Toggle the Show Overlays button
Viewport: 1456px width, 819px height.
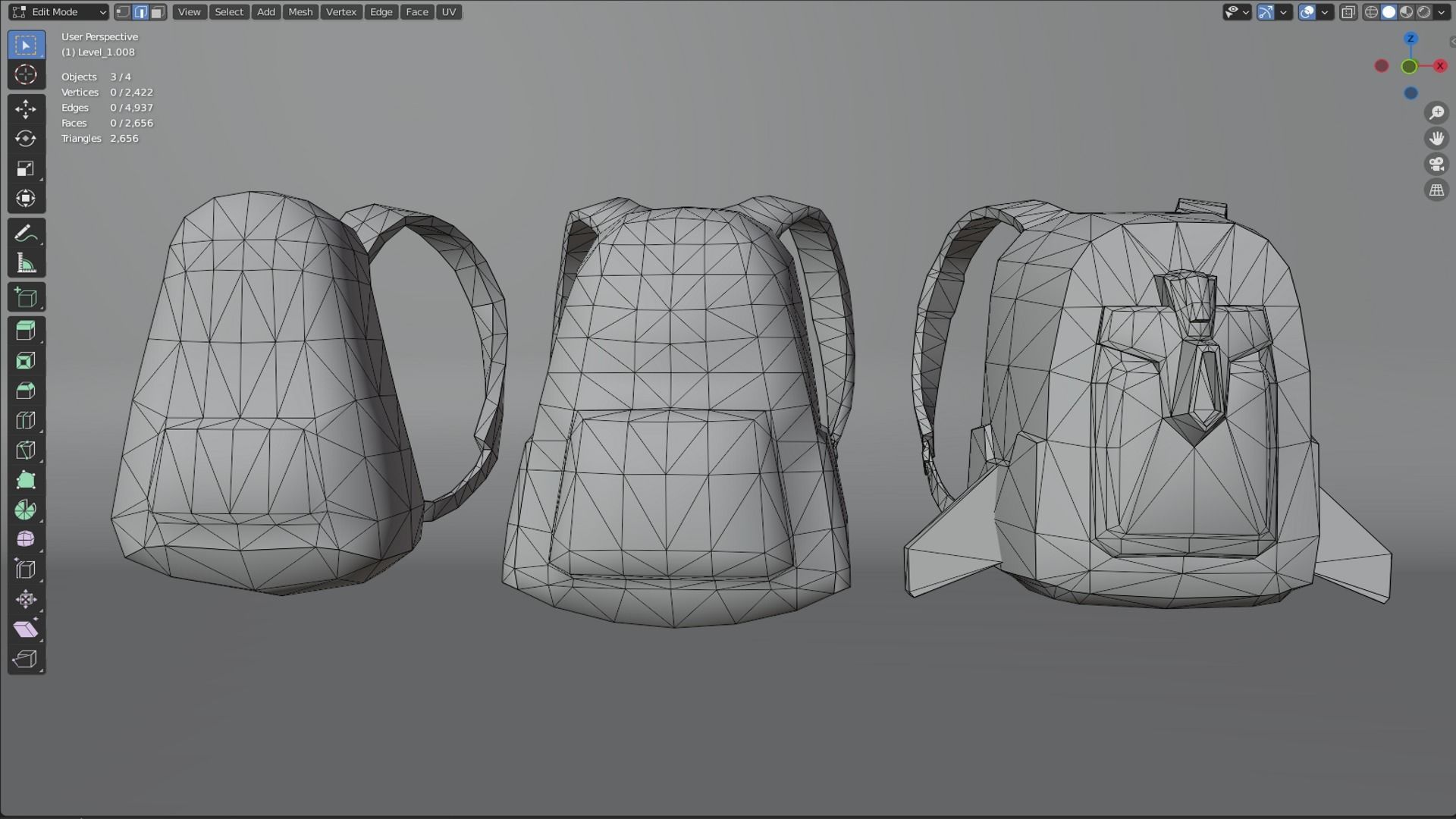click(x=1307, y=12)
